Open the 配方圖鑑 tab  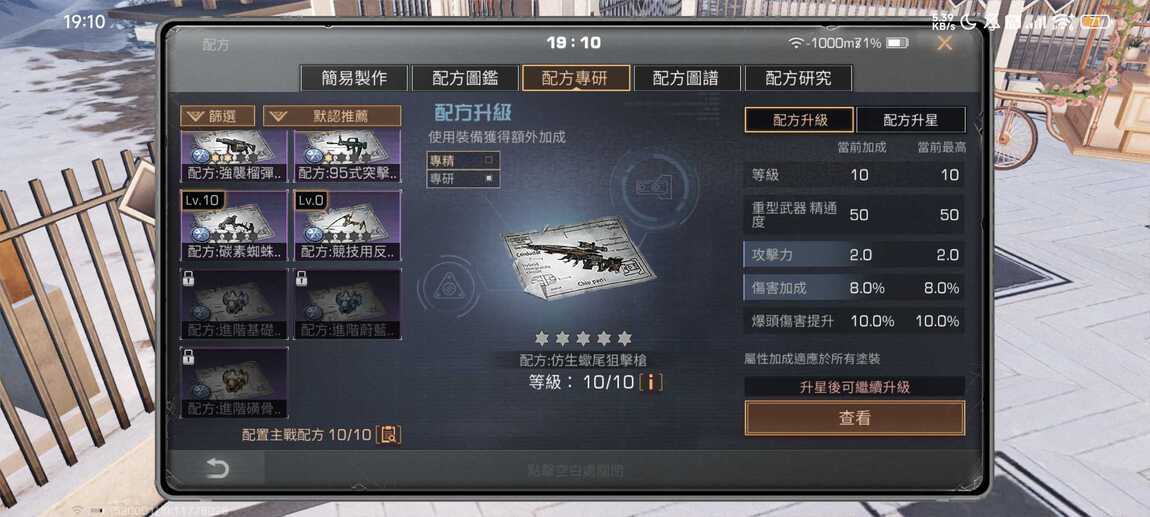tap(464, 78)
